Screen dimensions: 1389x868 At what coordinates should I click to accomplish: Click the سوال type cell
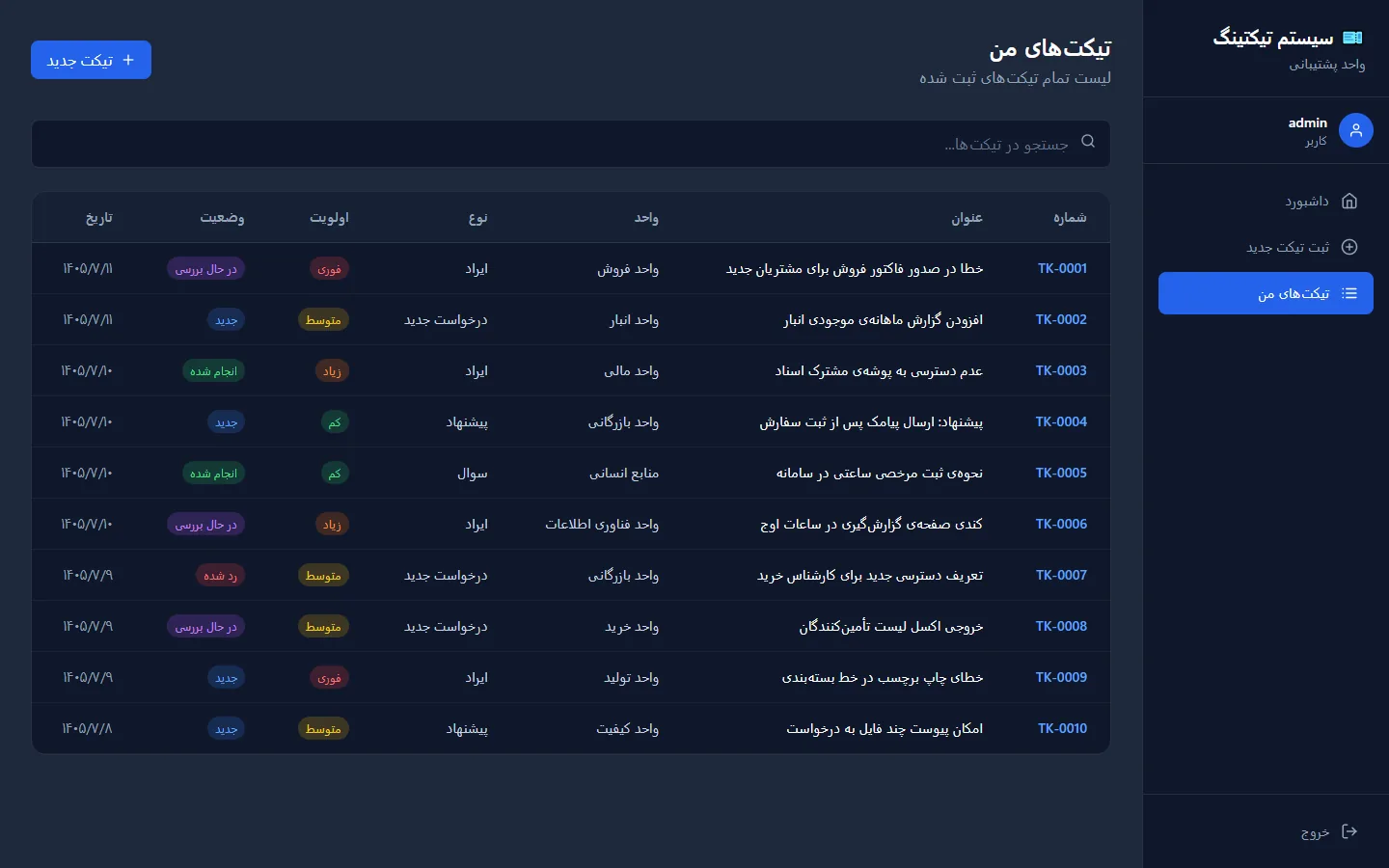pyautogui.click(x=473, y=473)
